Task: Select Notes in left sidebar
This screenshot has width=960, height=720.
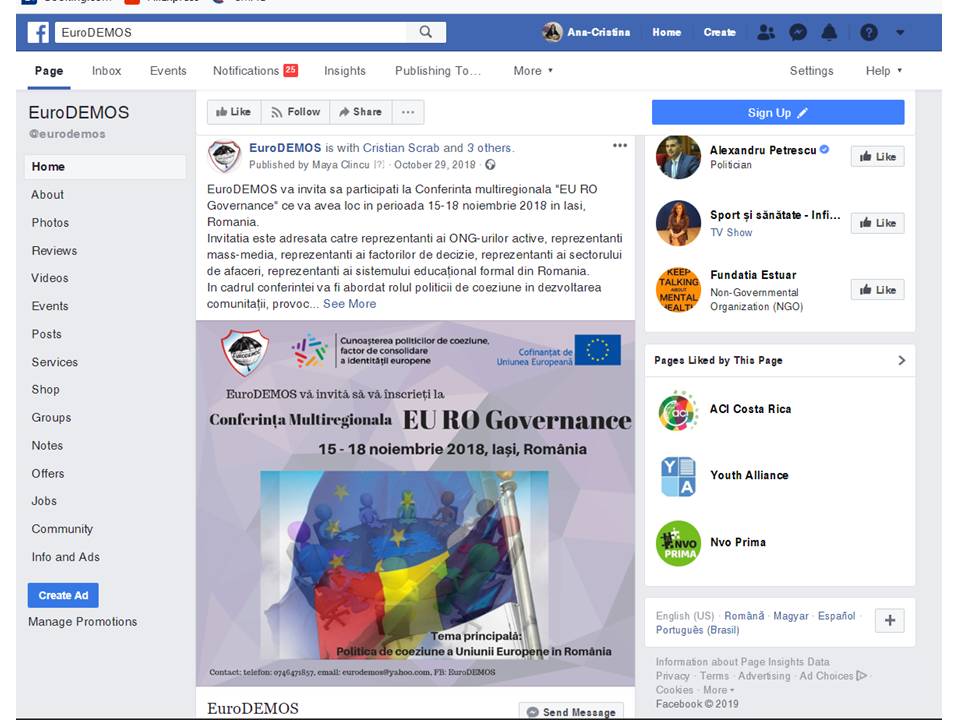Action: [x=47, y=446]
